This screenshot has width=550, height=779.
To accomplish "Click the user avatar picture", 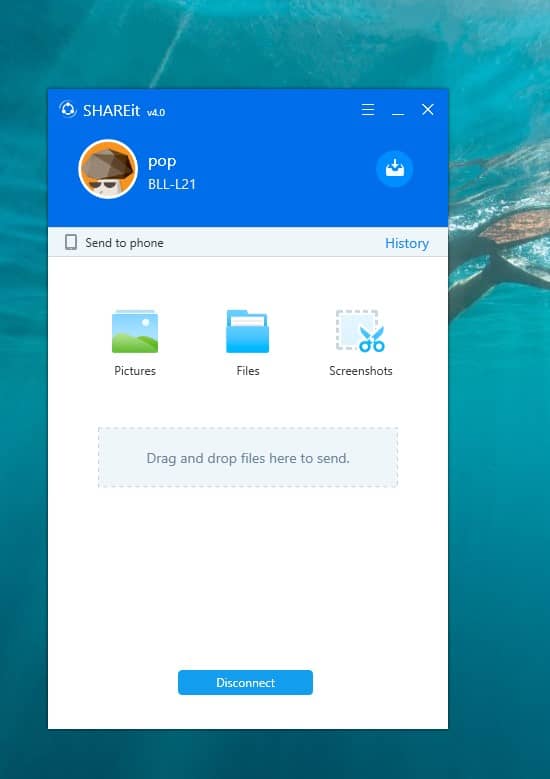I will tap(108, 169).
